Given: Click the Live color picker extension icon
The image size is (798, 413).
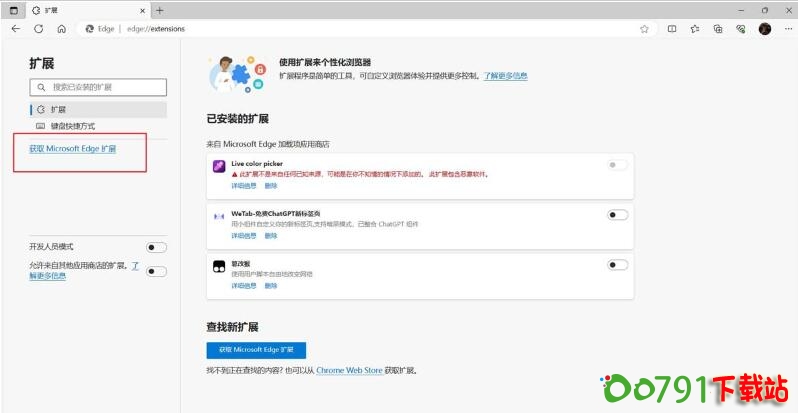Looking at the screenshot, I should (x=219, y=166).
